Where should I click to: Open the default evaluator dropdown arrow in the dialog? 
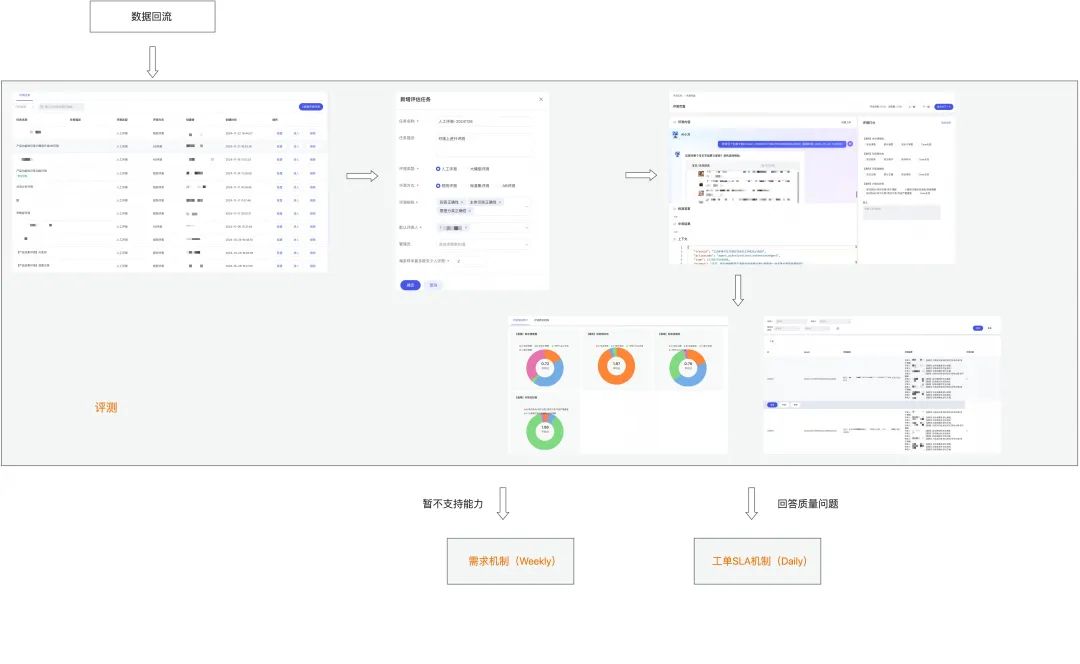(x=527, y=227)
